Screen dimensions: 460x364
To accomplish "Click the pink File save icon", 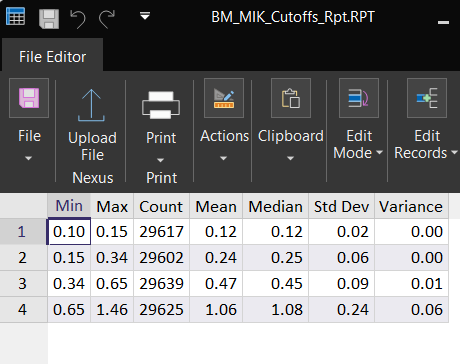I will [x=29, y=98].
